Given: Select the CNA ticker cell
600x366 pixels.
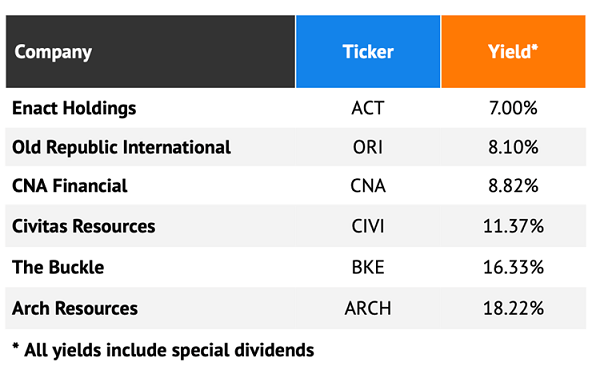Looking at the screenshot, I should pyautogui.click(x=368, y=186).
